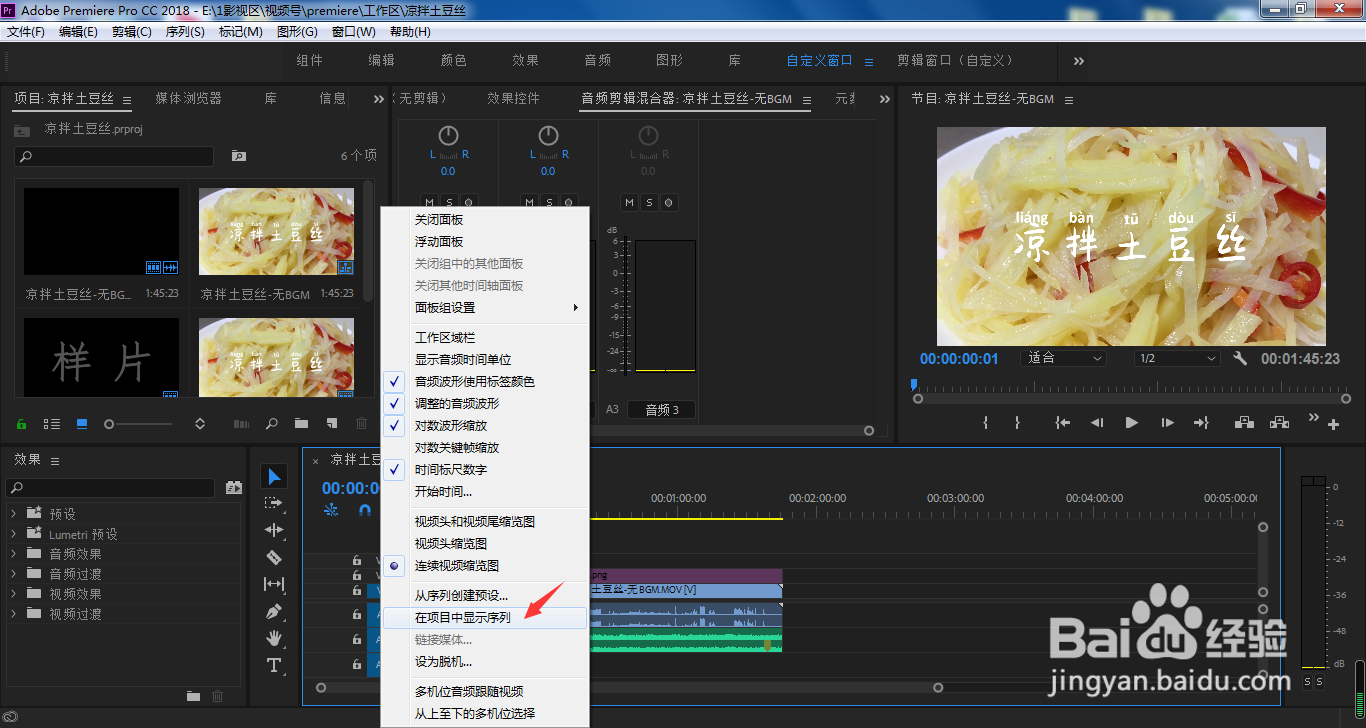This screenshot has width=1366, height=728.
Task: Choose 关闭面板 from context menu
Action: pyautogui.click(x=485, y=219)
